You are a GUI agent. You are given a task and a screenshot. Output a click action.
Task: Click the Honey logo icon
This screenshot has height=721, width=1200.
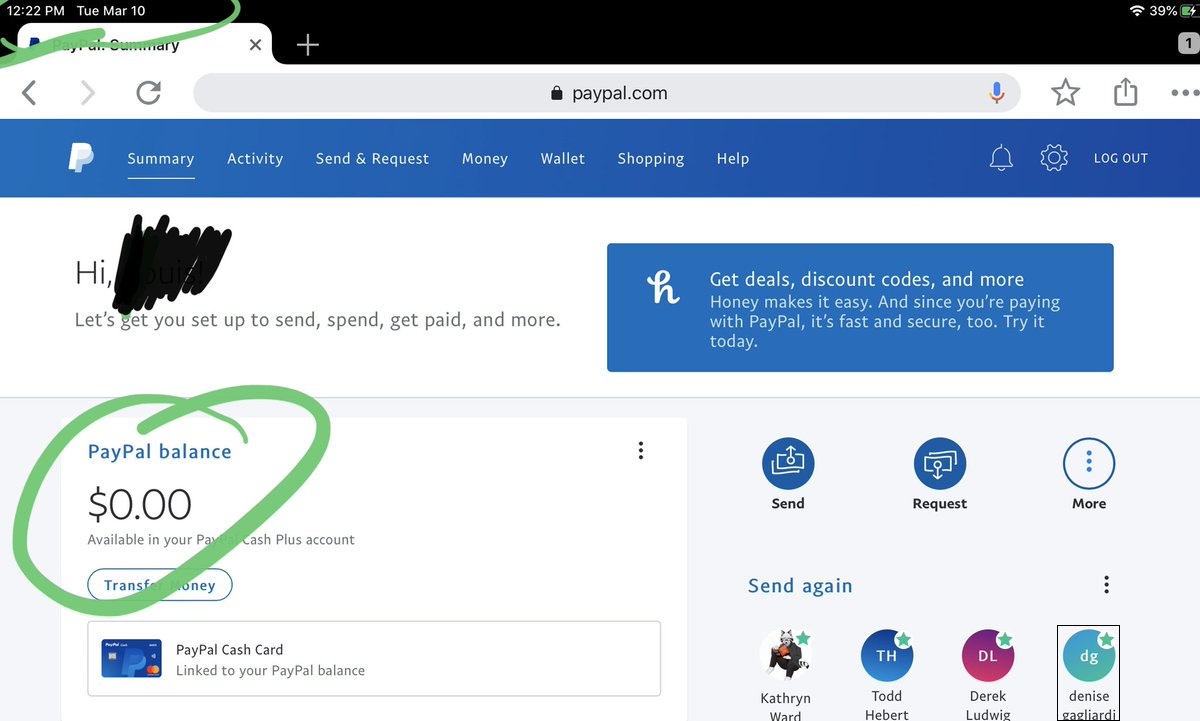[x=663, y=287]
